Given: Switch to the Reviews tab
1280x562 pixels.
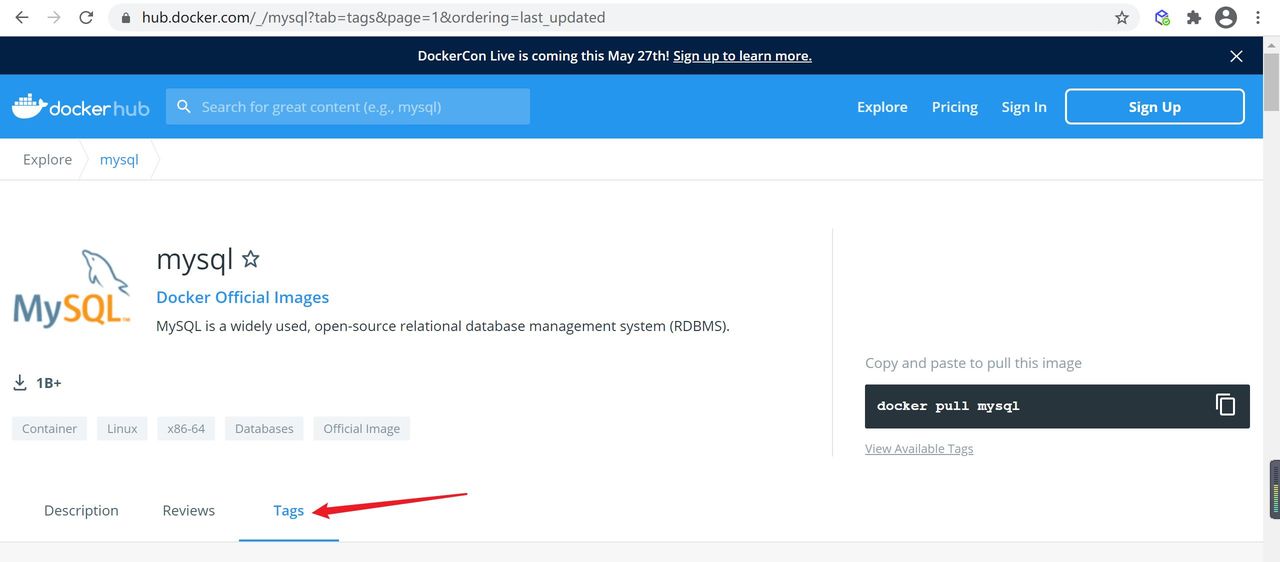Looking at the screenshot, I should [188, 510].
